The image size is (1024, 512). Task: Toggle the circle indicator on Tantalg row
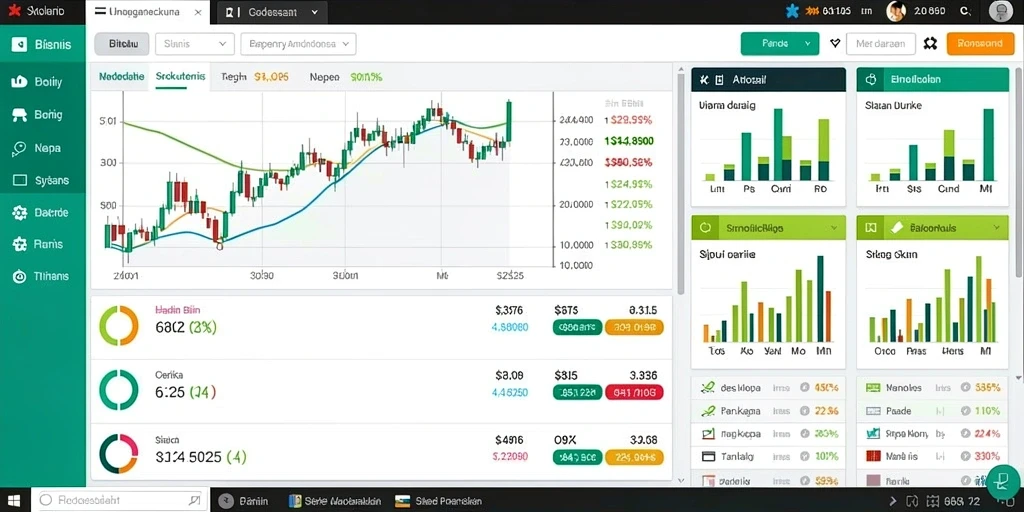(x=805, y=456)
